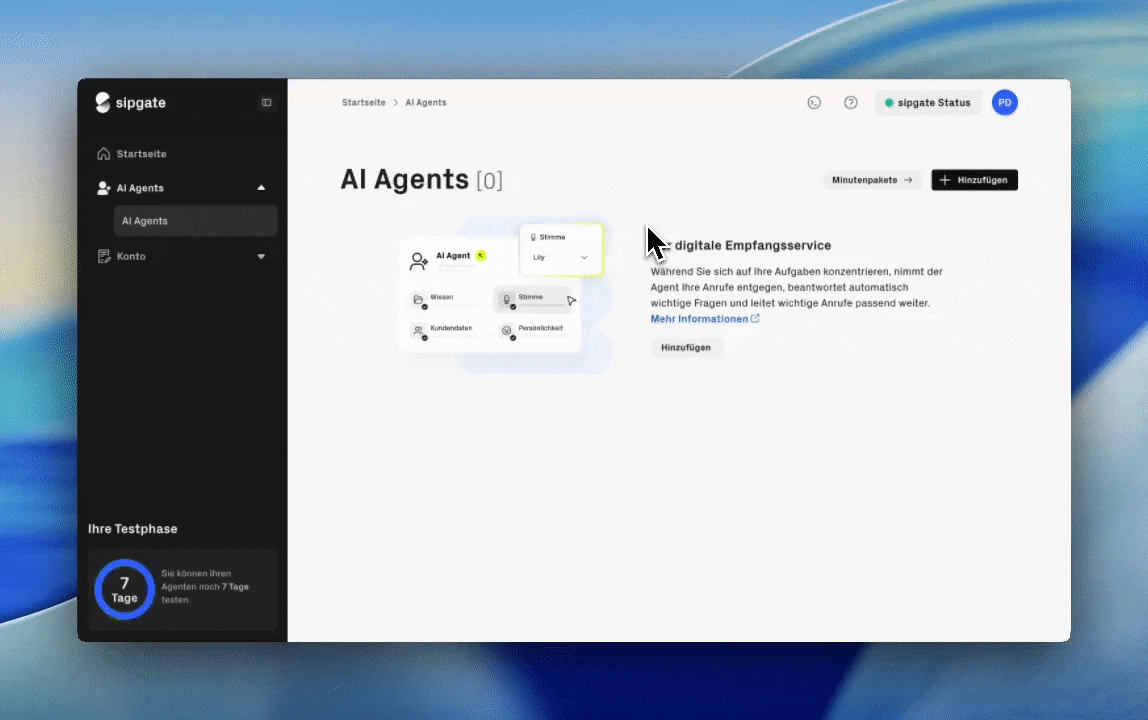The width and height of the screenshot is (1148, 720).
Task: Click the Konto document icon
Action: (x=103, y=256)
